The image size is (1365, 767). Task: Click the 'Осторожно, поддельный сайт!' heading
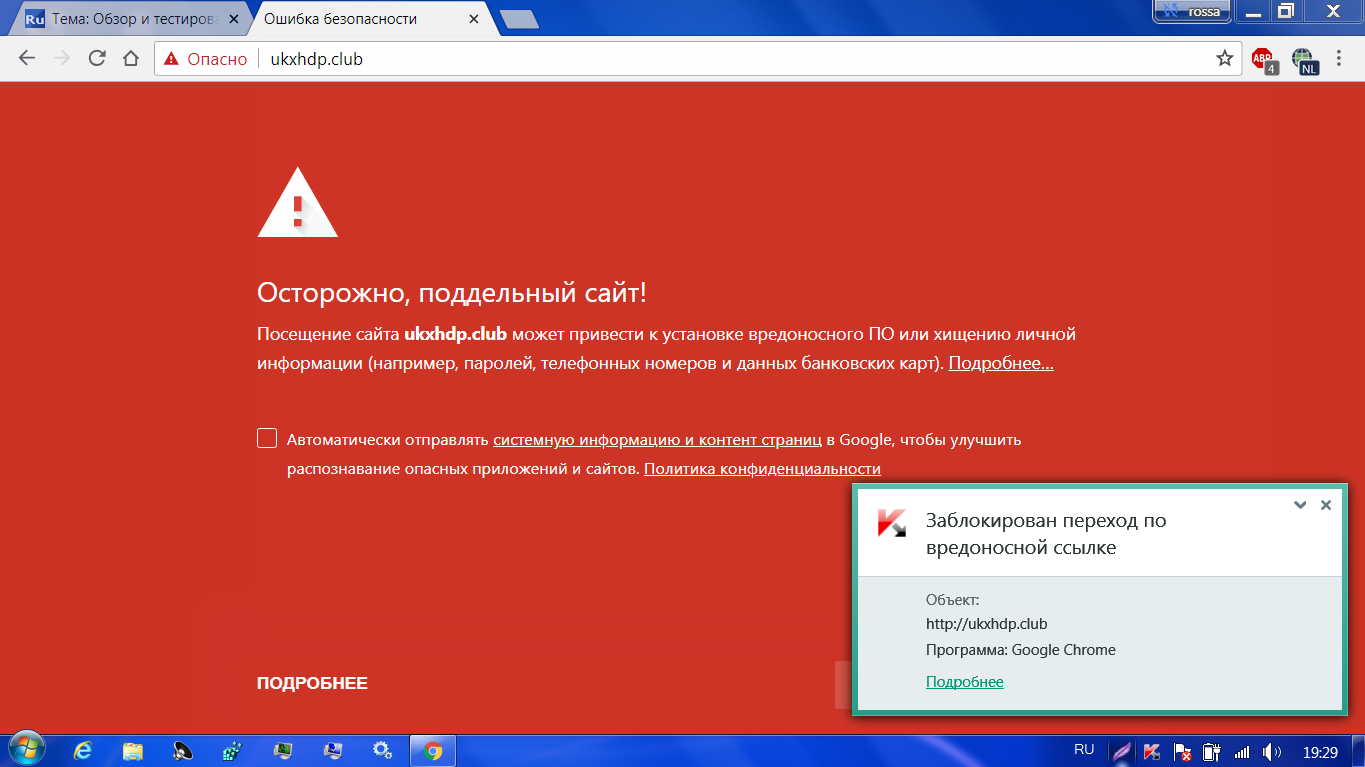tap(452, 293)
